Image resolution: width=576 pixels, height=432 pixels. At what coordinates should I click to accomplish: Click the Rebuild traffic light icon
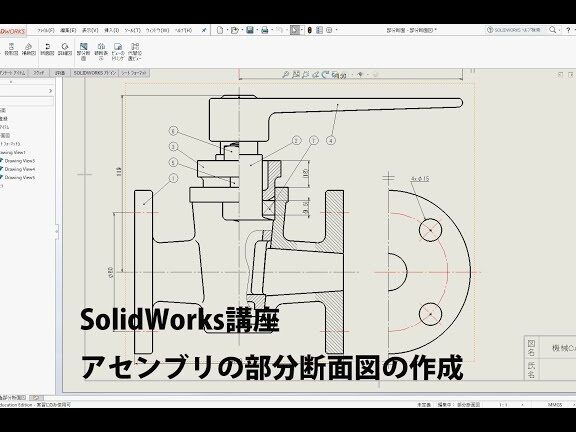tap(310, 30)
